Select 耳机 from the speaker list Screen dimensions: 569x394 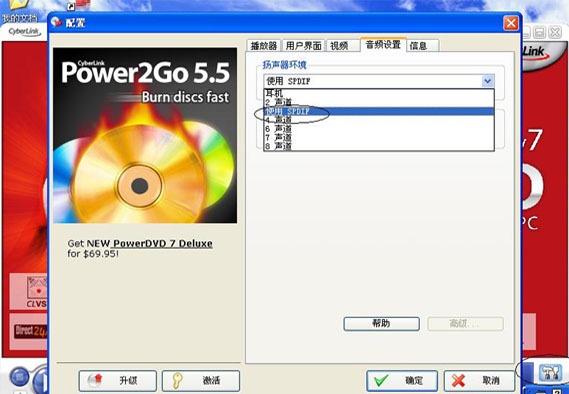click(x=378, y=93)
